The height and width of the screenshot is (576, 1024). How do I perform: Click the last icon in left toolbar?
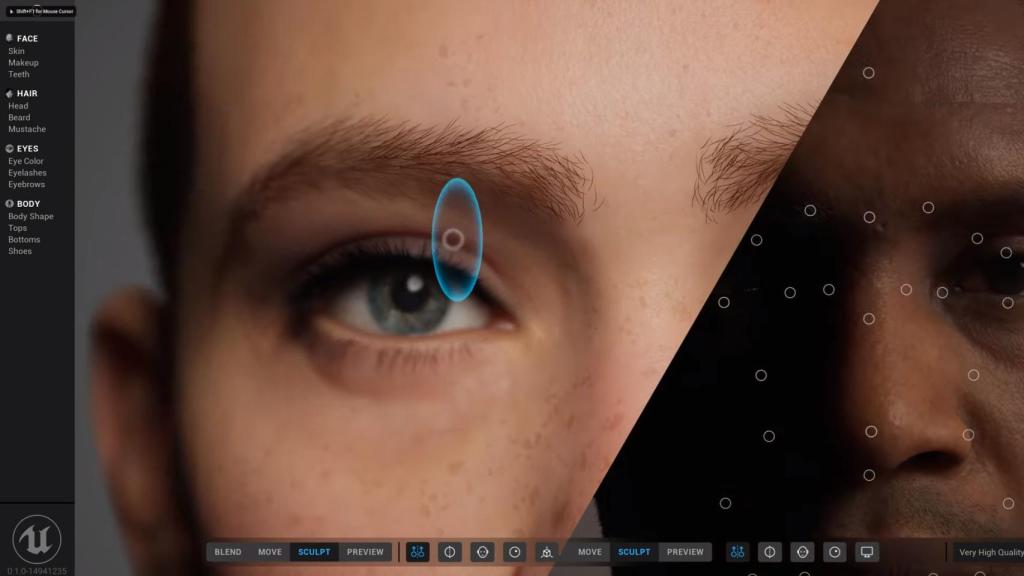[x=546, y=552]
